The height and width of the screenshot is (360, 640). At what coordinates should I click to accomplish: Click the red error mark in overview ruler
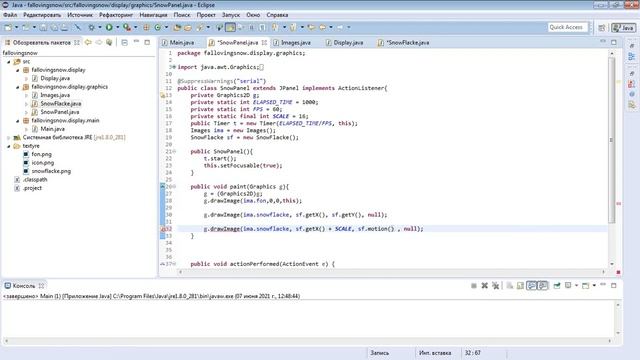click(619, 203)
